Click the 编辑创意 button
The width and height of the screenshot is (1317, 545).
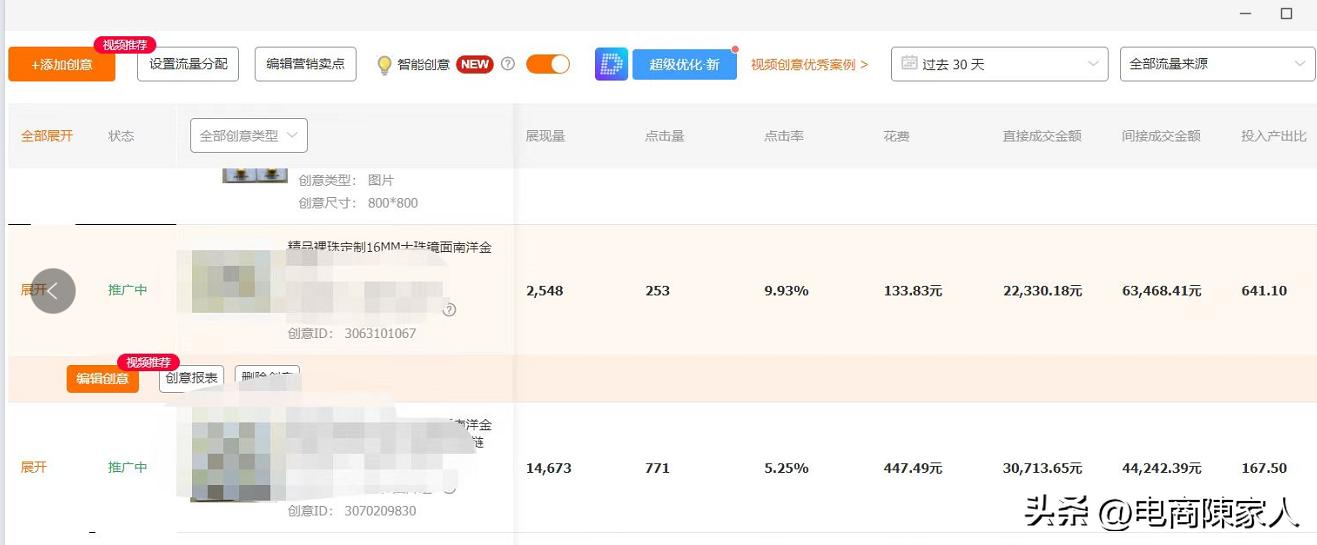point(103,378)
